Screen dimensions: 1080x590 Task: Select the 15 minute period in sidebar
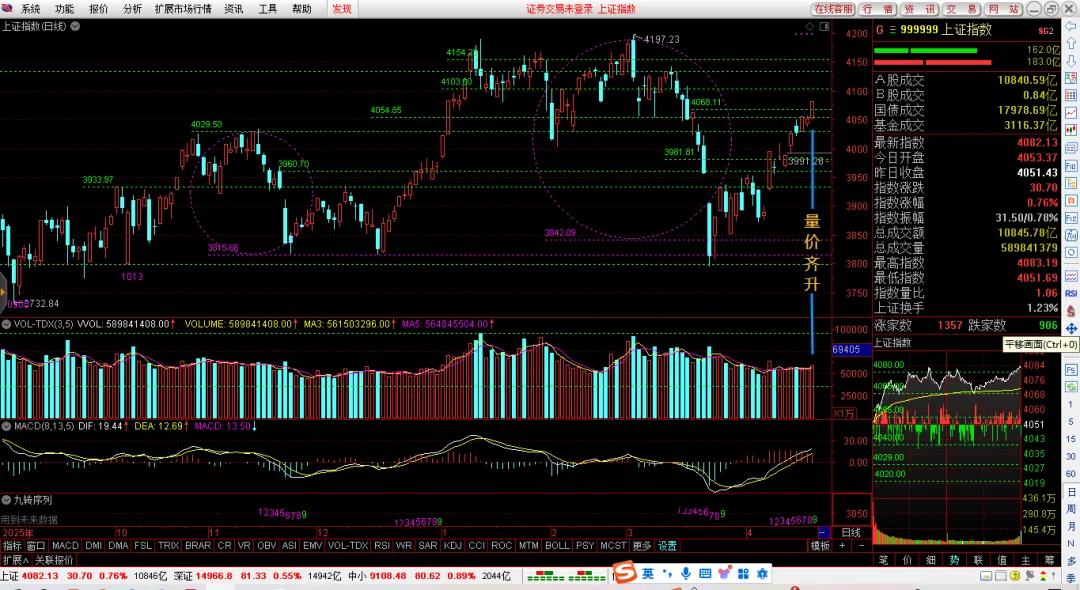(x=1071, y=439)
